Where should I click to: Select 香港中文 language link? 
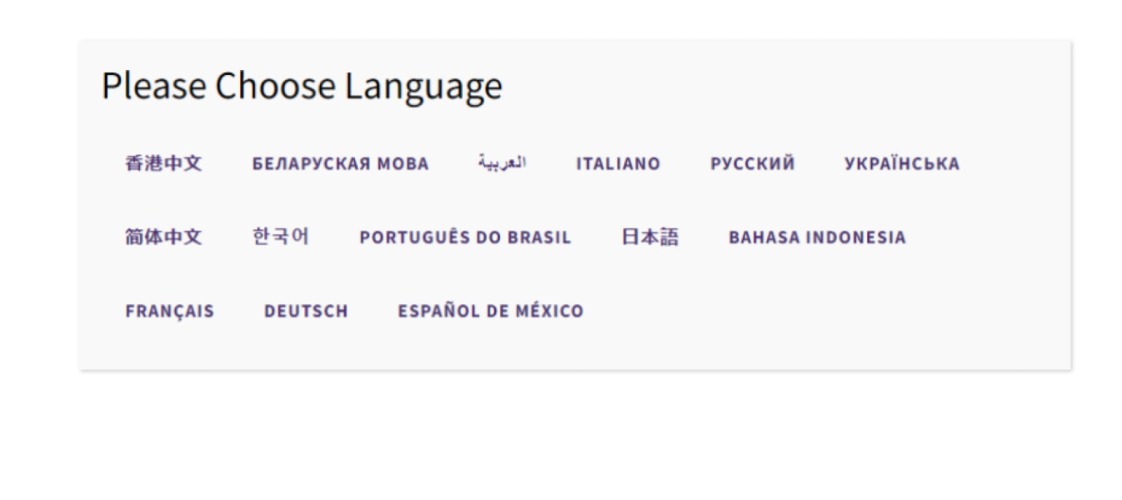163,164
